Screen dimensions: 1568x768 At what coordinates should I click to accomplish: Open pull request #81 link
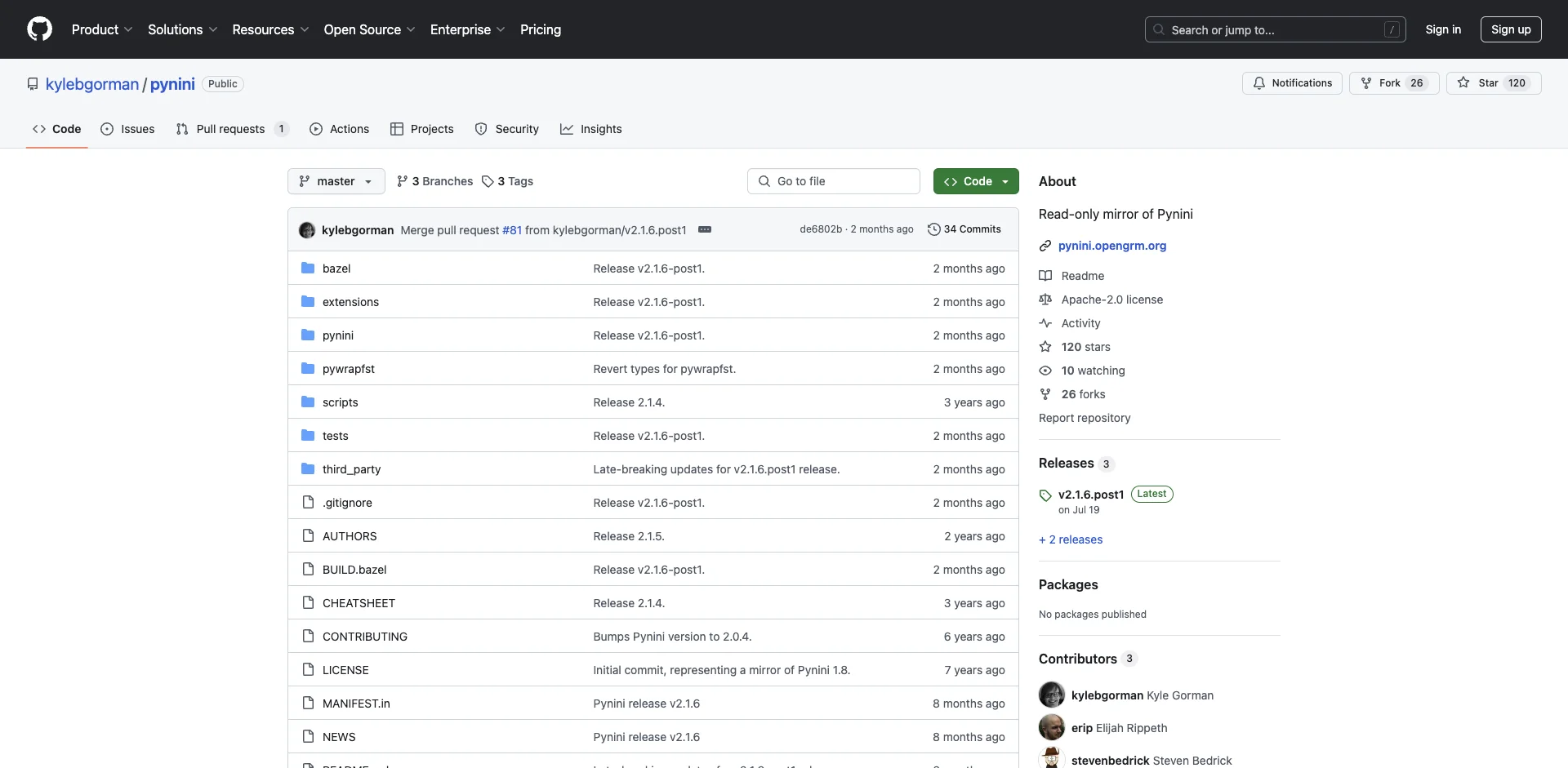point(512,230)
